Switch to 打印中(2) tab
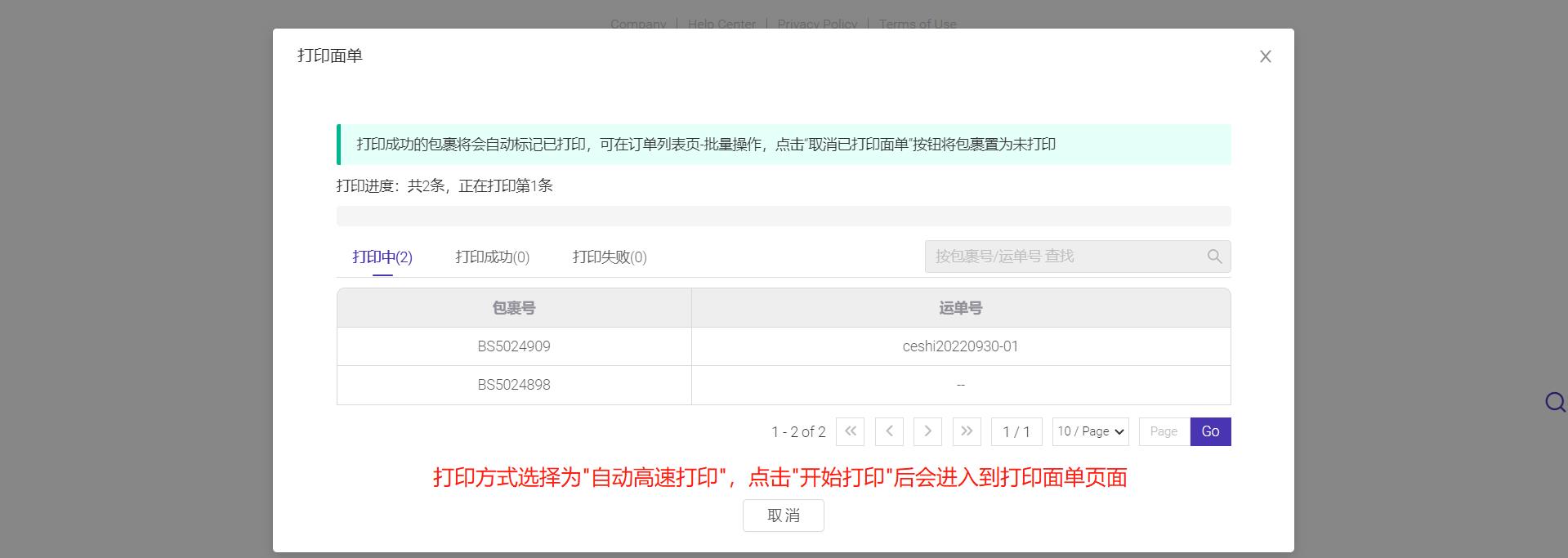This screenshot has width=1568, height=558. 382,257
